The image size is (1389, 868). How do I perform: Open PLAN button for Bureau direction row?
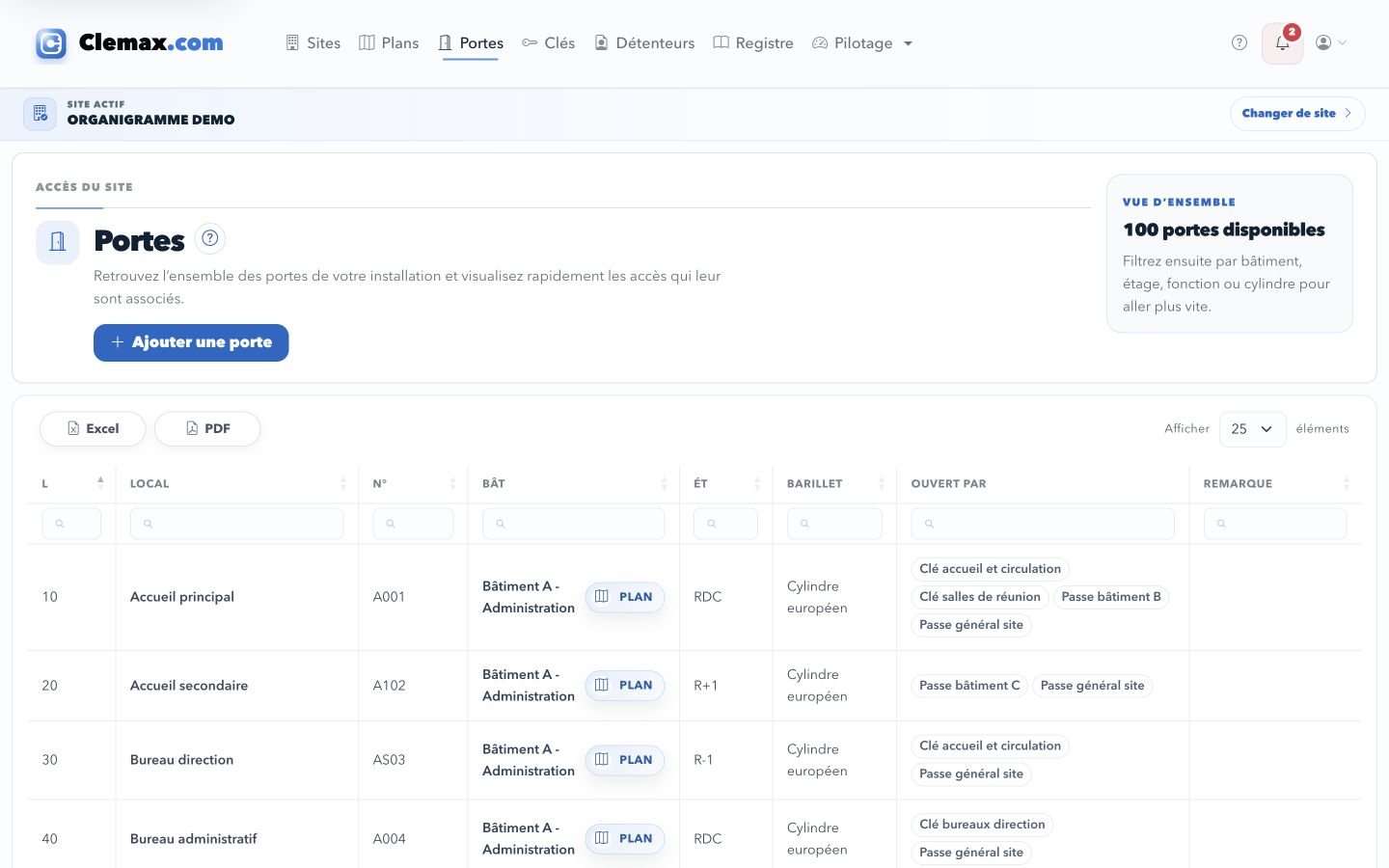pyautogui.click(x=625, y=760)
